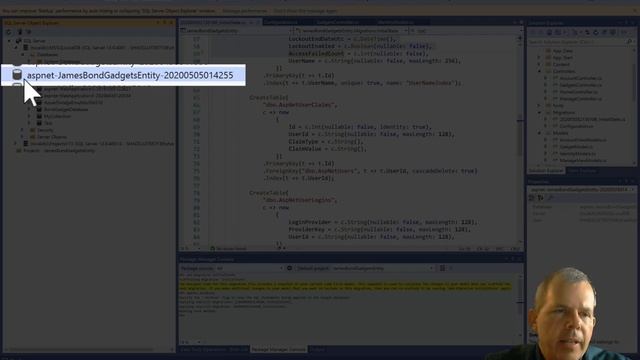Open HomeController.cs in Solution Explorer

[x=578, y=92]
